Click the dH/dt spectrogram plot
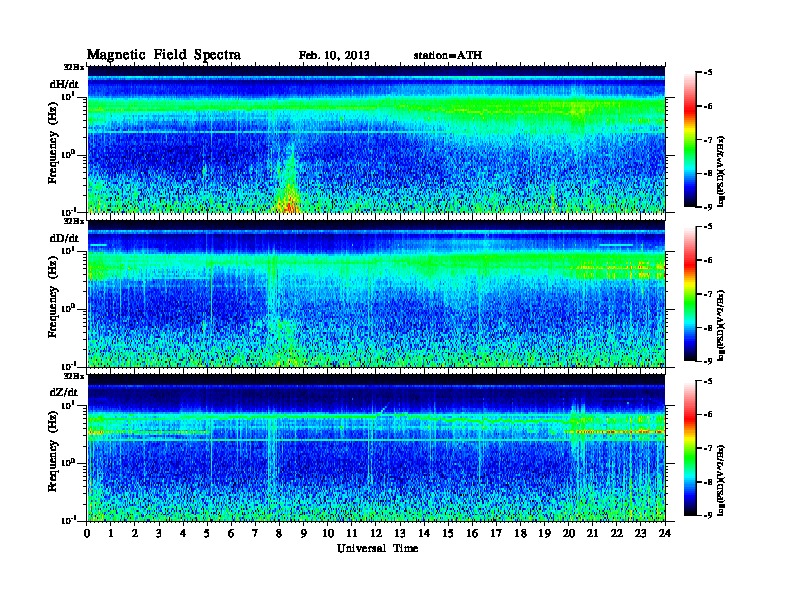This screenshot has height=612, width=792. click(x=376, y=139)
